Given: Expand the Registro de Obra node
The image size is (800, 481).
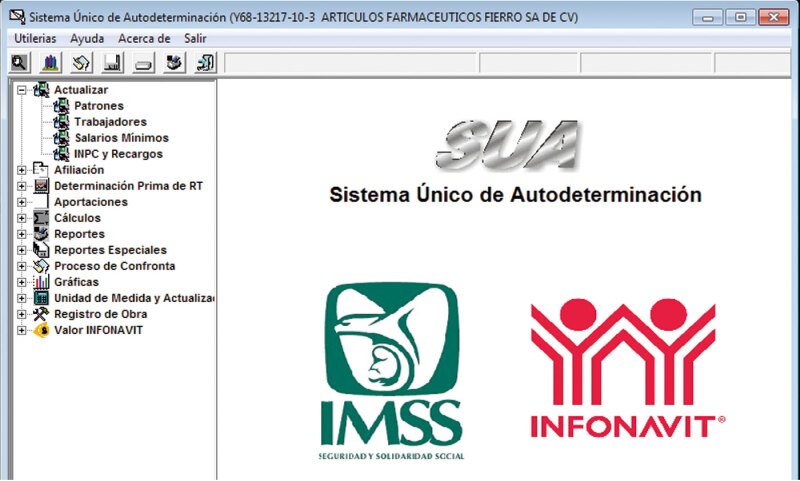Looking at the screenshot, I should point(21,314).
